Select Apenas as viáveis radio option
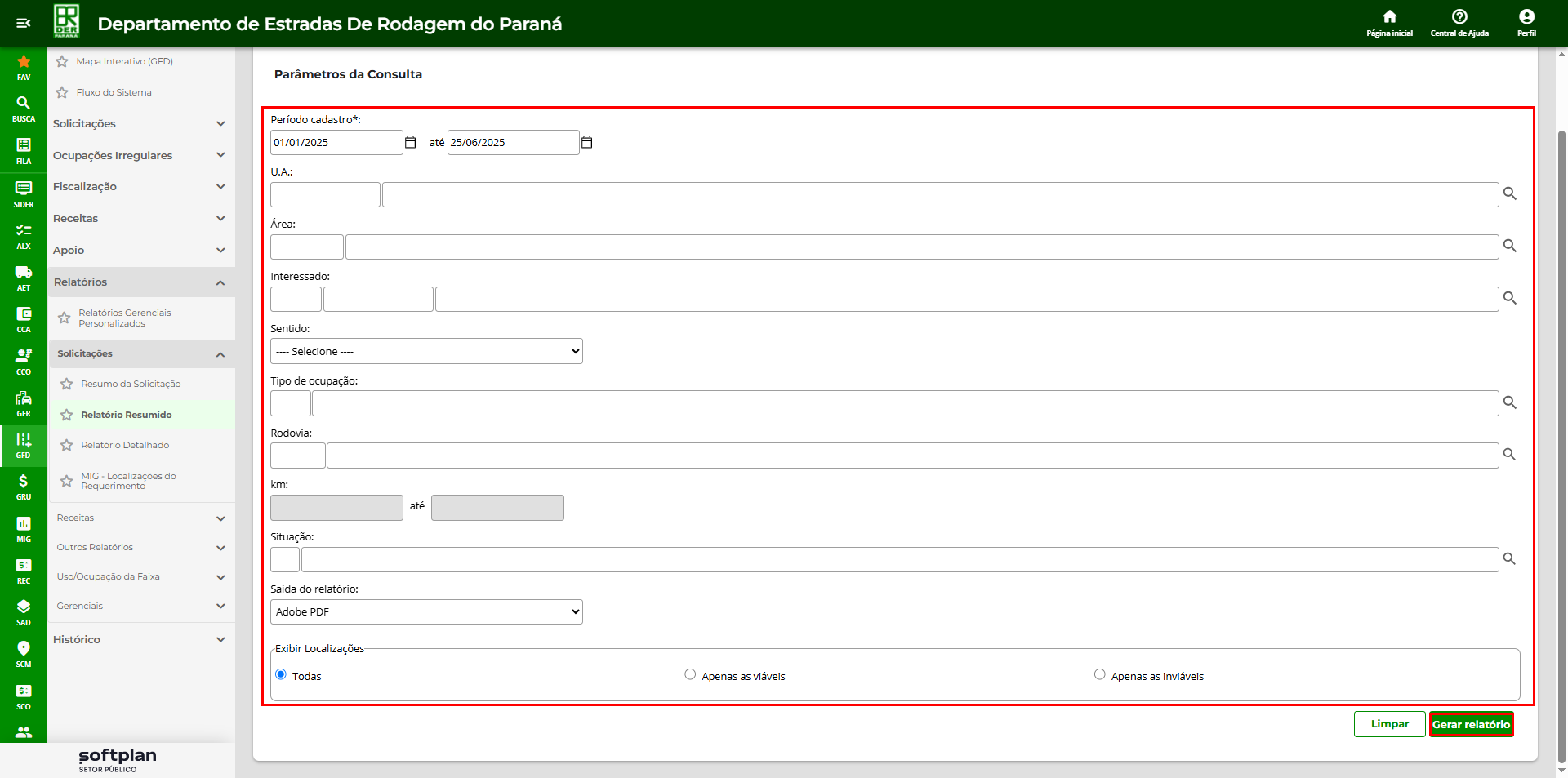The width and height of the screenshot is (1568, 778). 690,674
